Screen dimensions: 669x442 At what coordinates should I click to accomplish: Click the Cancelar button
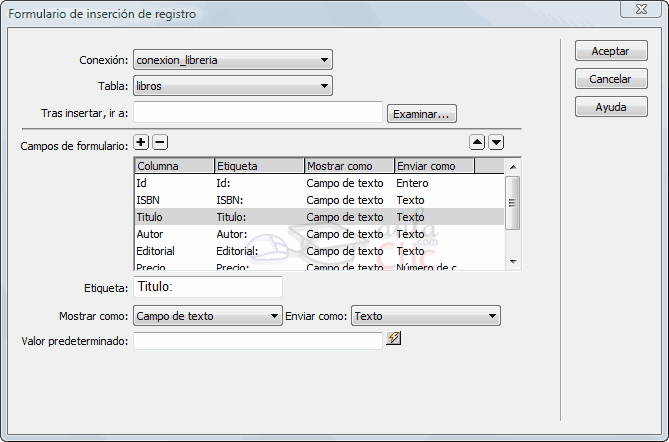coord(611,79)
